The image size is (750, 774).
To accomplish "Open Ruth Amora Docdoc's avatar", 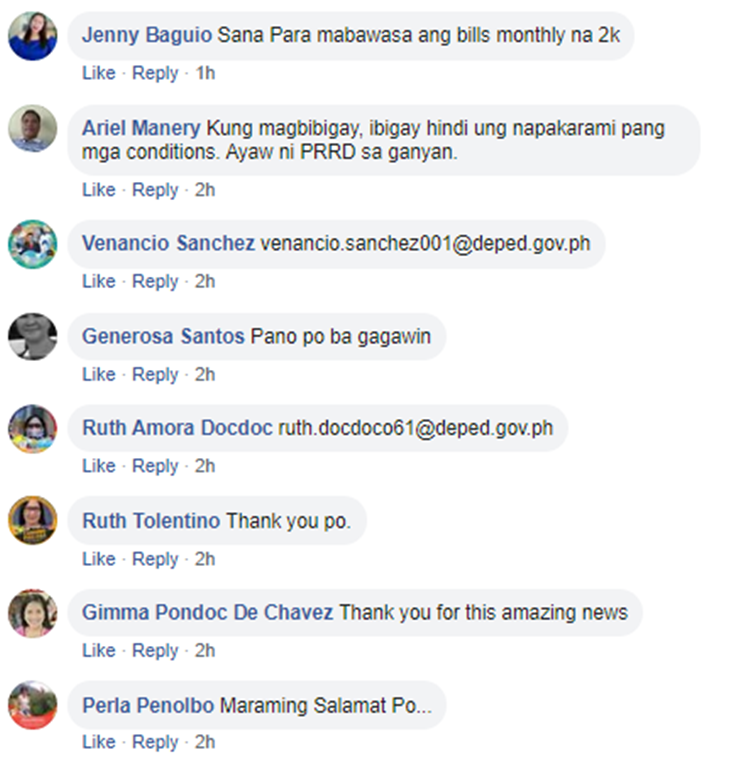I will (x=33, y=428).
